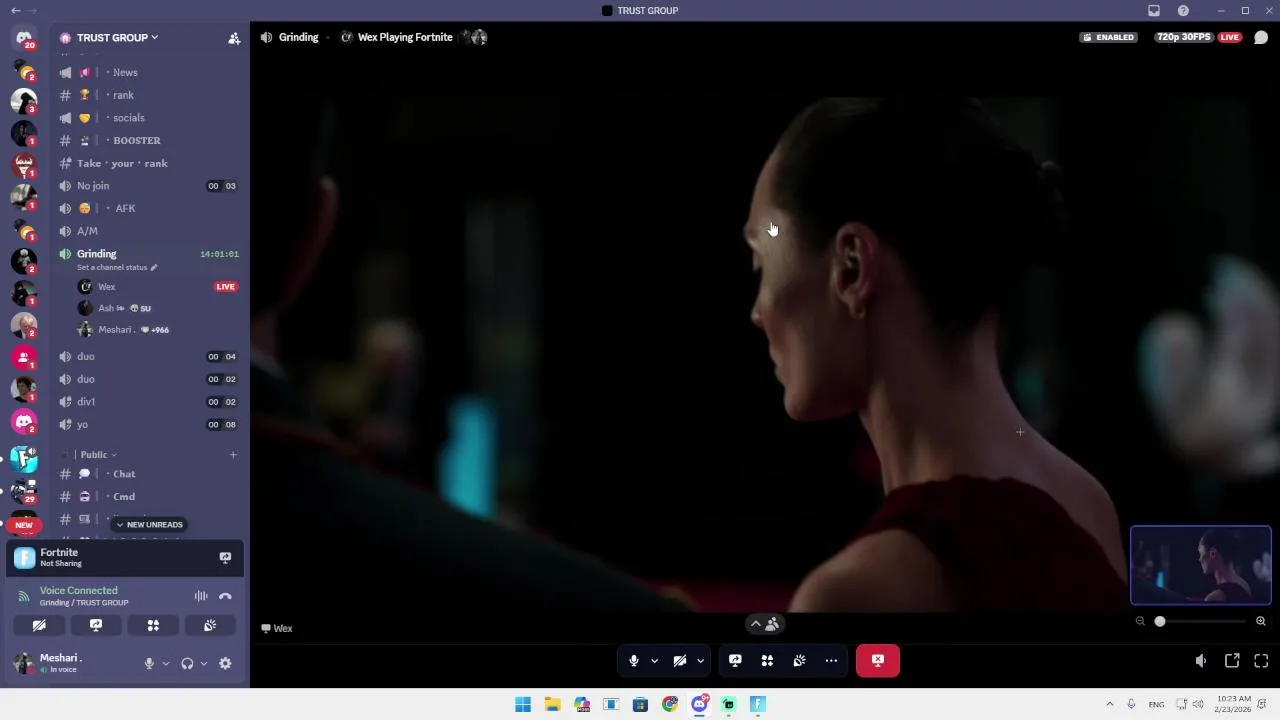Adjust stream volume speaker icon
1280x720 pixels.
(x=1201, y=660)
